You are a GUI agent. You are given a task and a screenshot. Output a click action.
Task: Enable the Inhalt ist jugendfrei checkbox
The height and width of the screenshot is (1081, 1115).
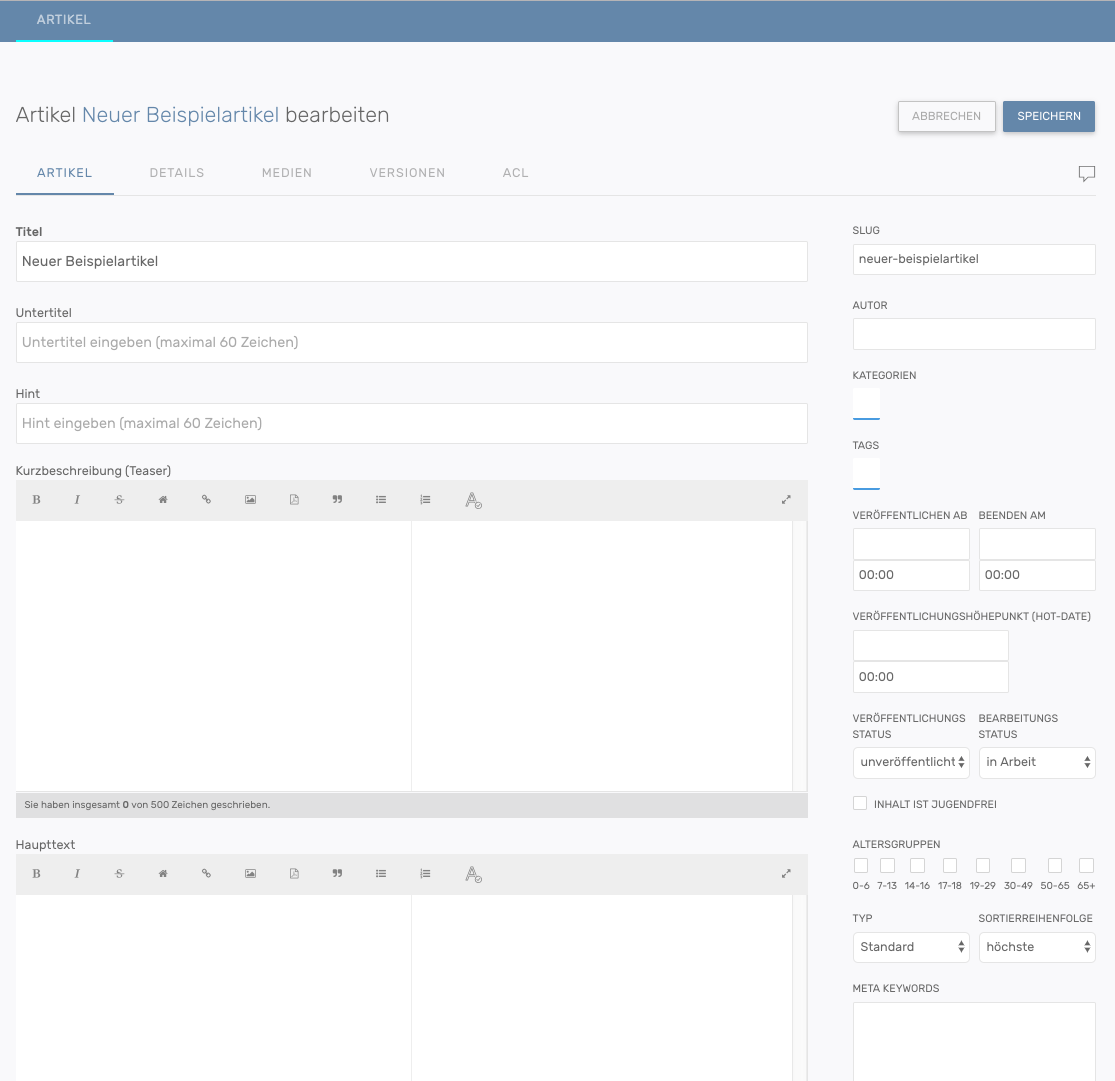860,804
